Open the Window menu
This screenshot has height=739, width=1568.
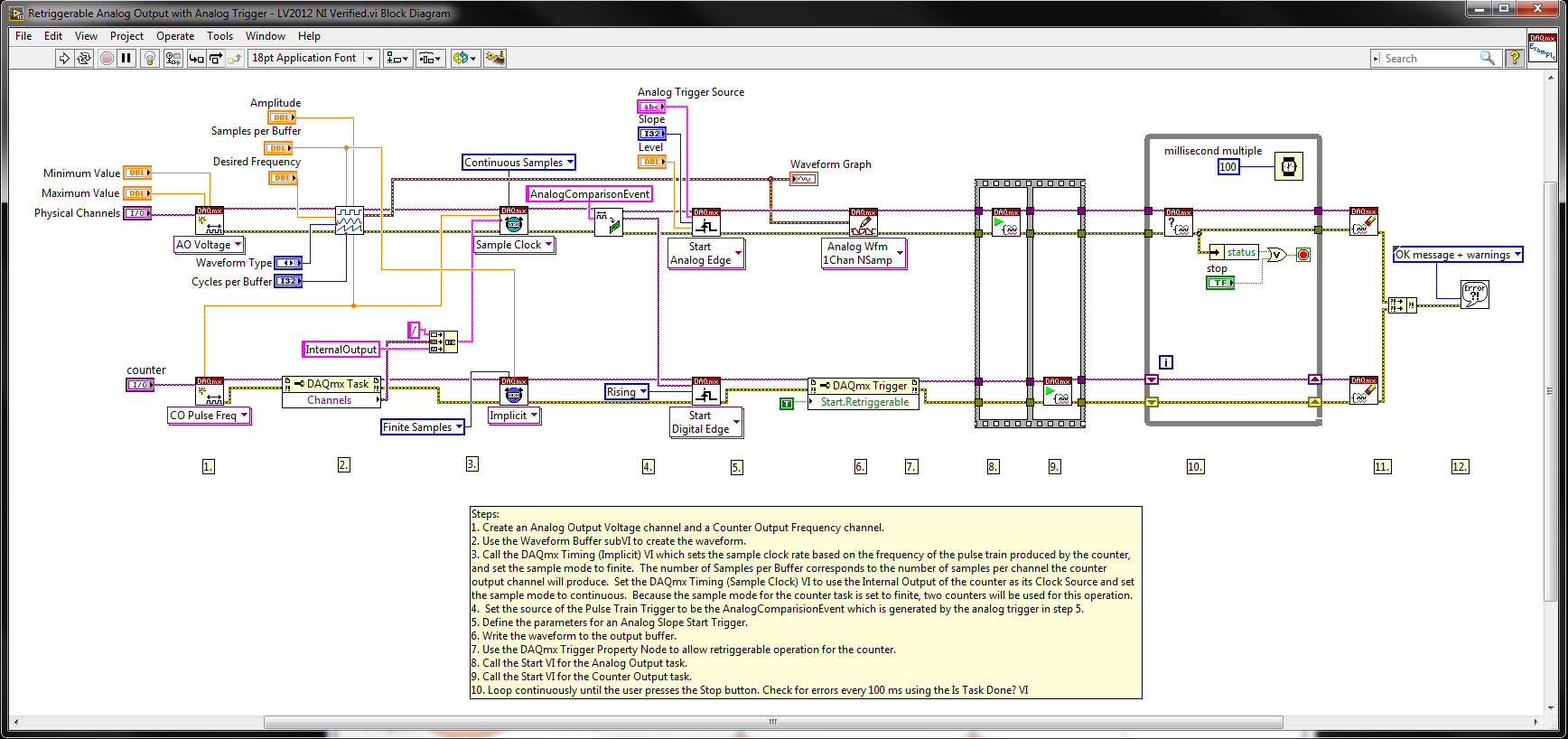coord(266,36)
